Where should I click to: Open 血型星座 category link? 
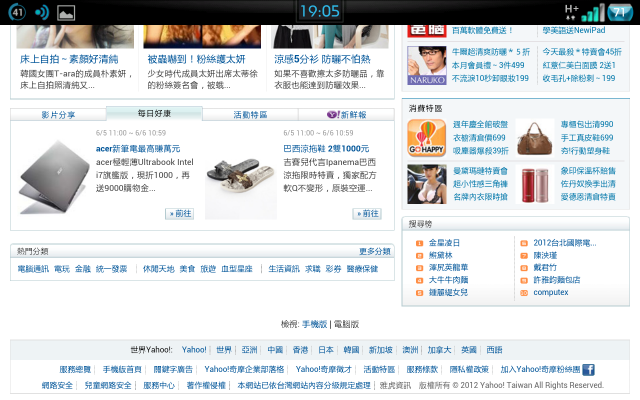tap(237, 269)
